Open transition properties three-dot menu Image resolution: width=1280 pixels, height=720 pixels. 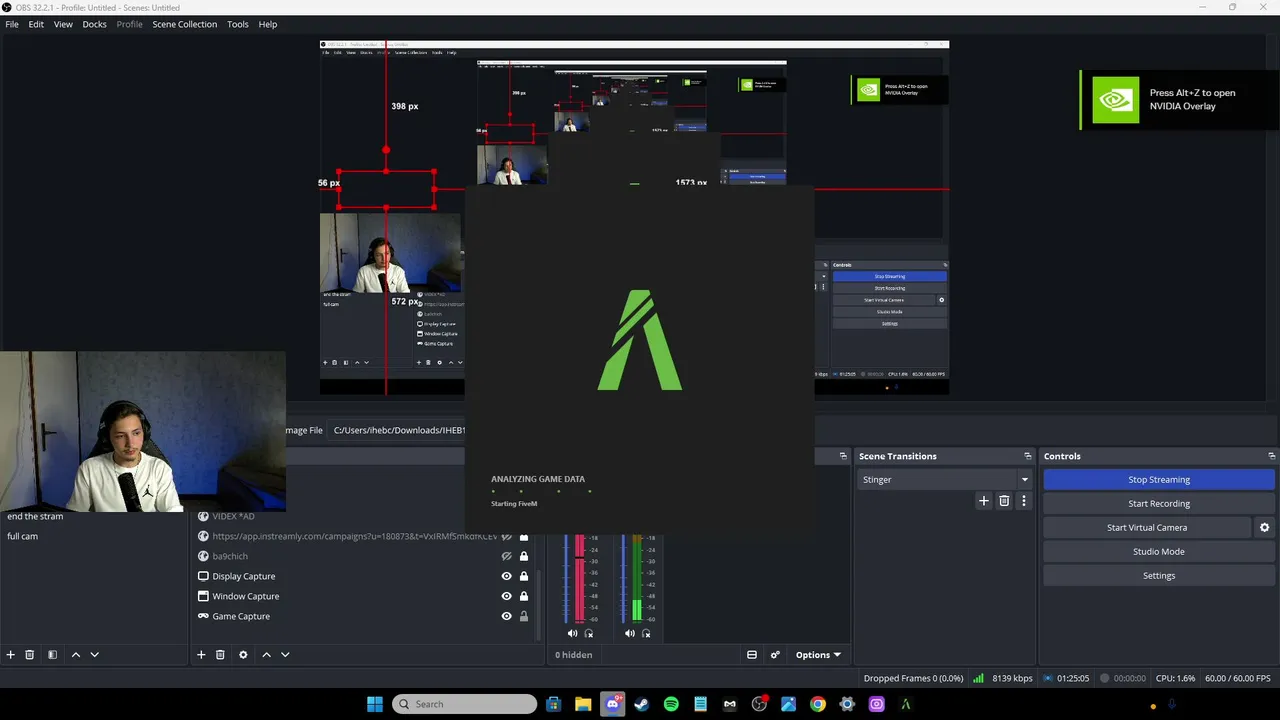(x=1023, y=501)
